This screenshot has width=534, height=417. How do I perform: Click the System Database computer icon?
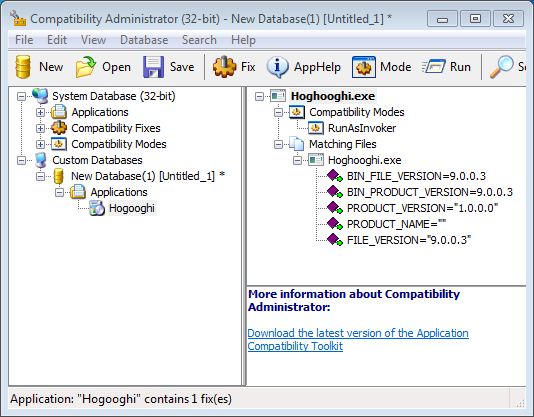(x=41, y=96)
